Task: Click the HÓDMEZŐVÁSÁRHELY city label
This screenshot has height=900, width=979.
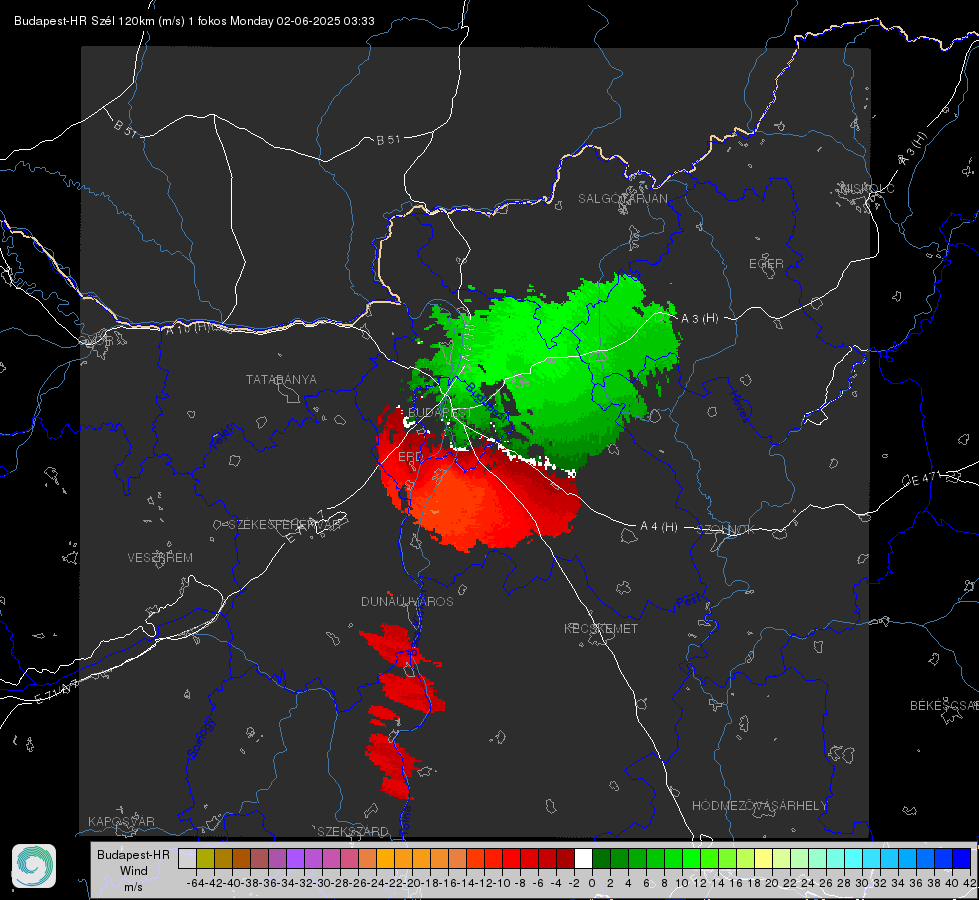Action: click(x=759, y=806)
